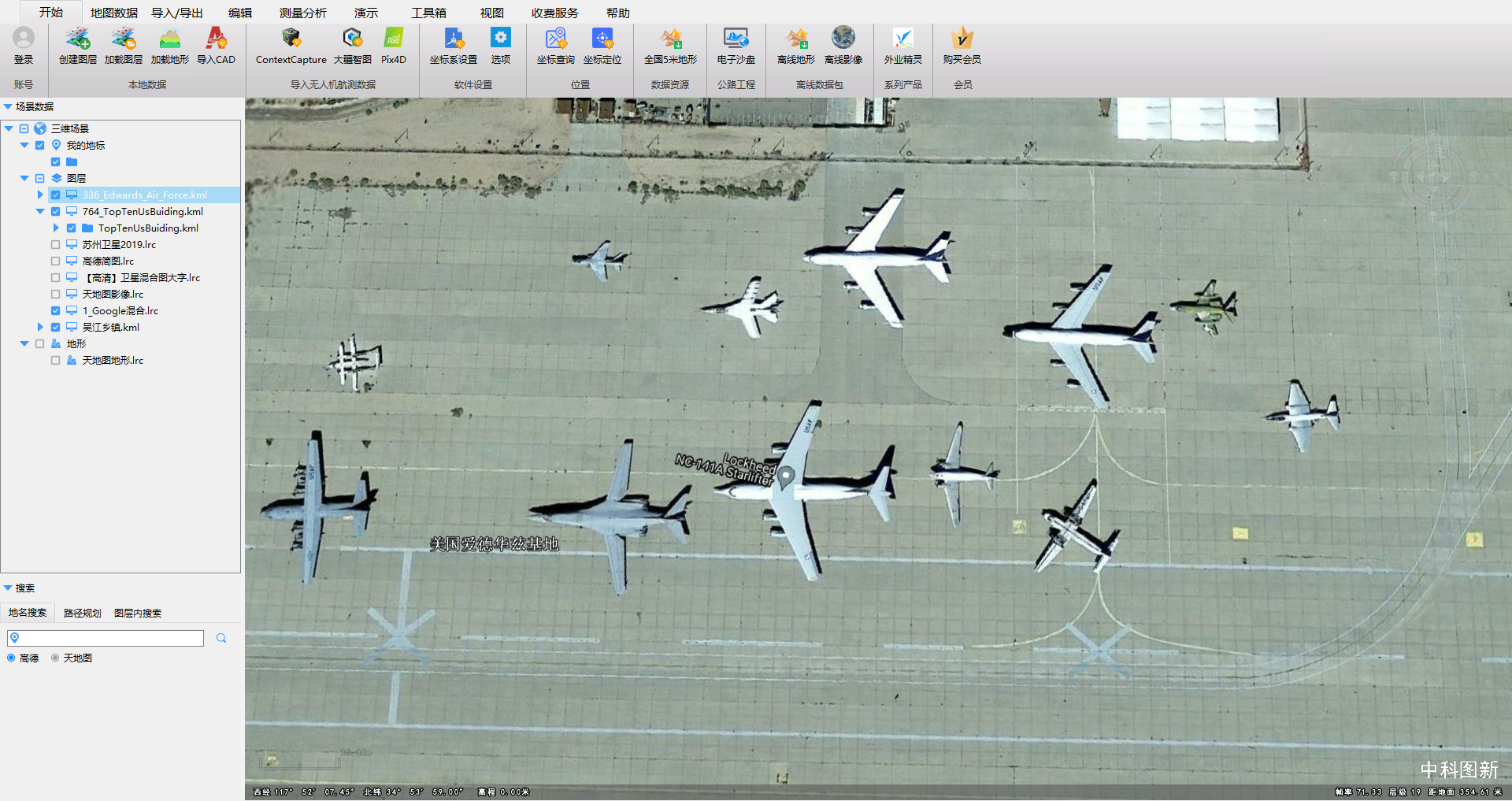Image resolution: width=1512 pixels, height=801 pixels.
Task: Click the 登录 login avatar icon
Action: pos(24,38)
